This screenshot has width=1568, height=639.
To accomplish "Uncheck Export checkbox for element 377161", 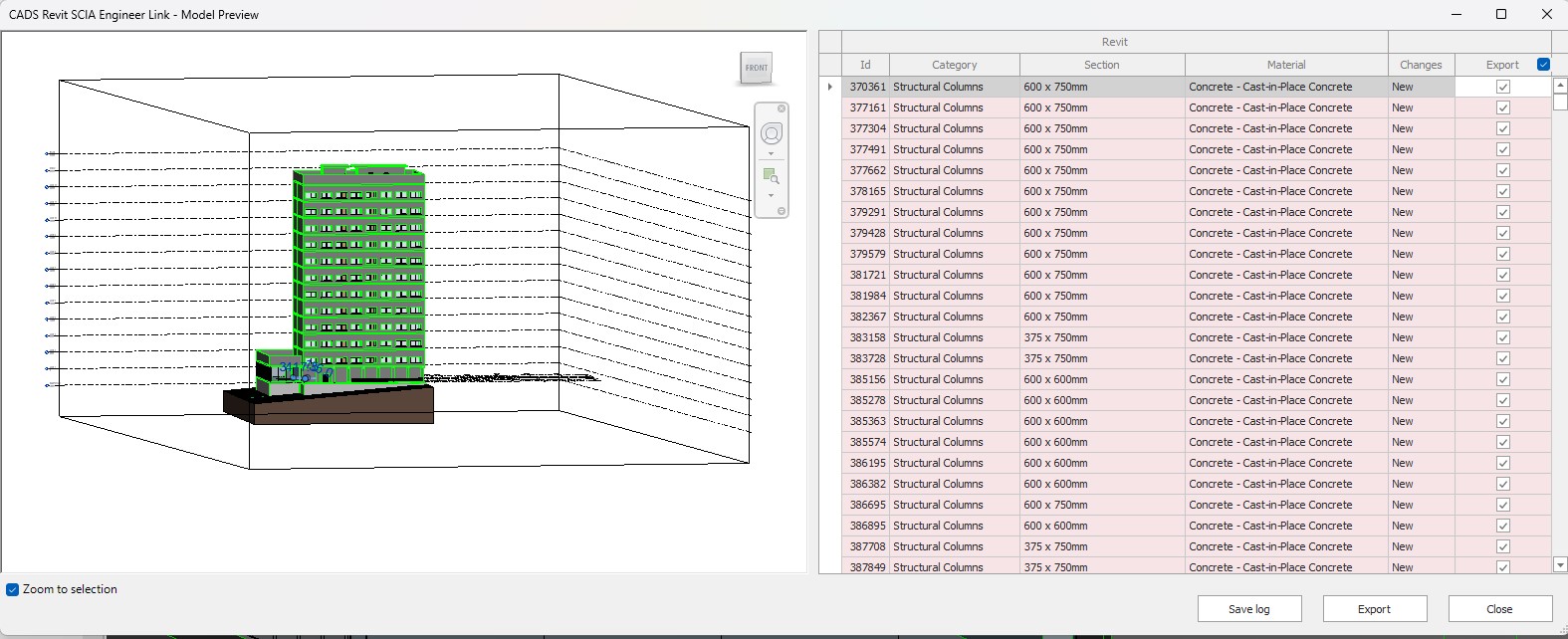I will pyautogui.click(x=1503, y=107).
